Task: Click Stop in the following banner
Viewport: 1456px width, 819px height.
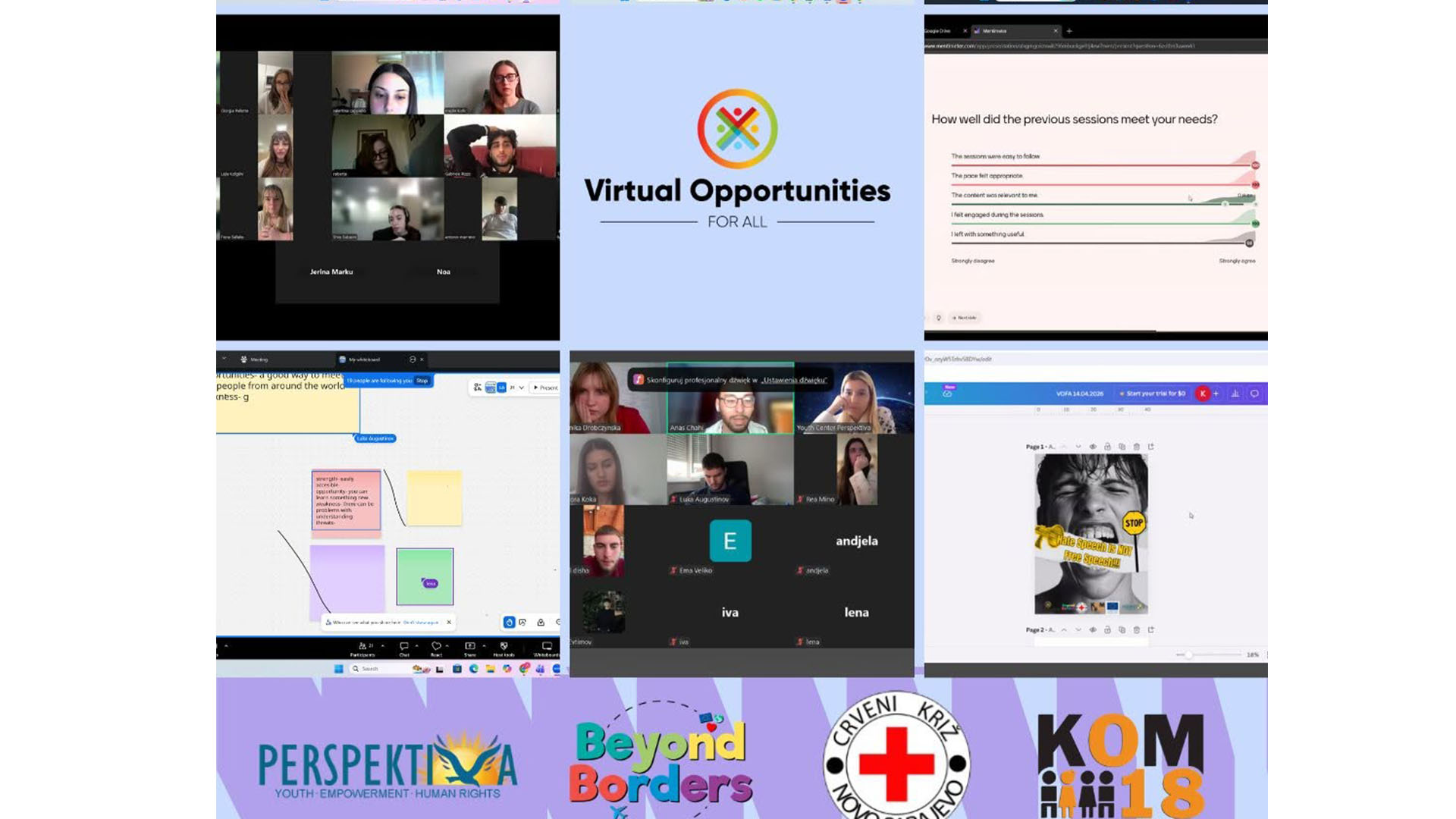Action: (422, 381)
